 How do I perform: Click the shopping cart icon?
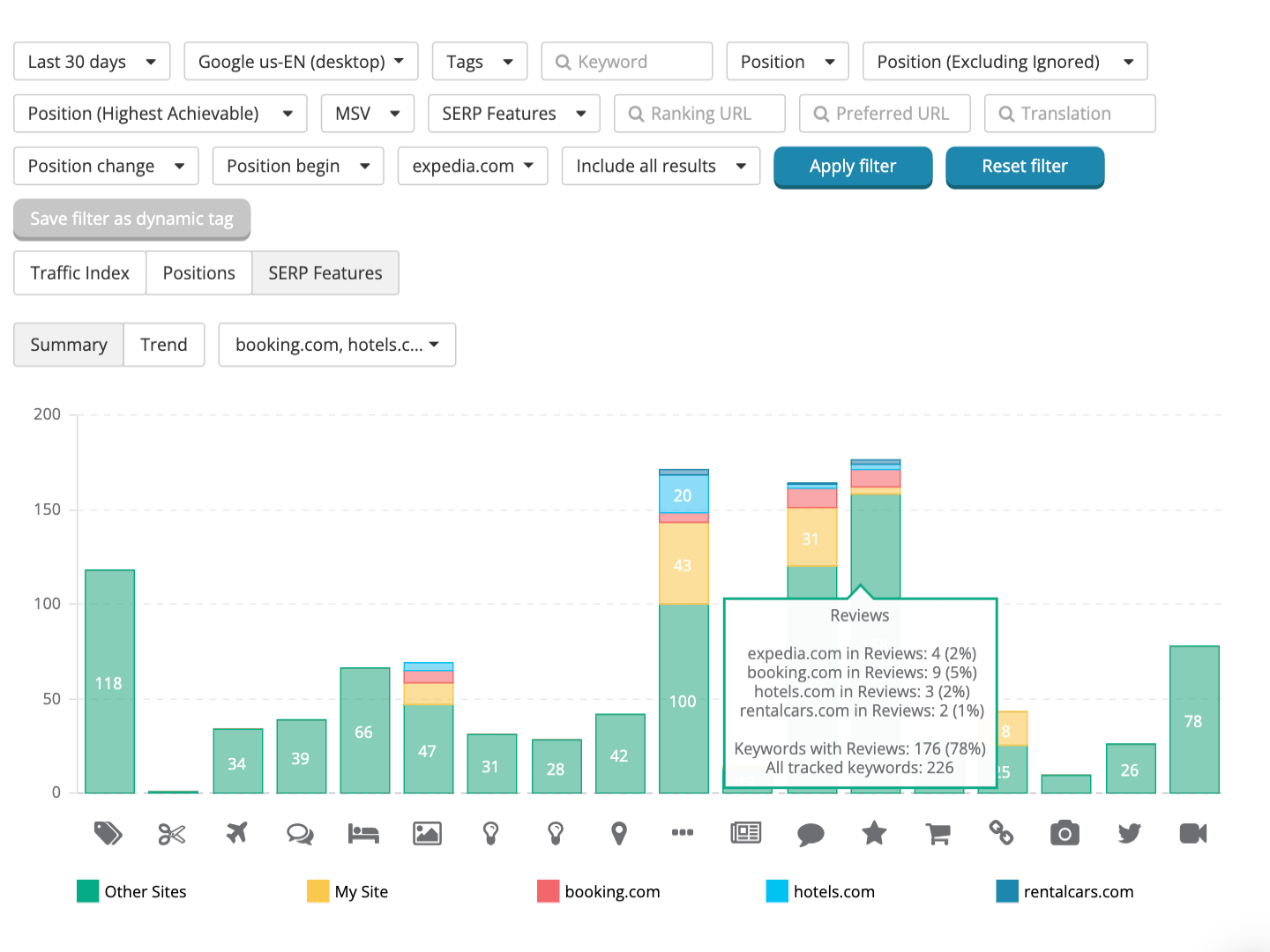click(x=938, y=834)
